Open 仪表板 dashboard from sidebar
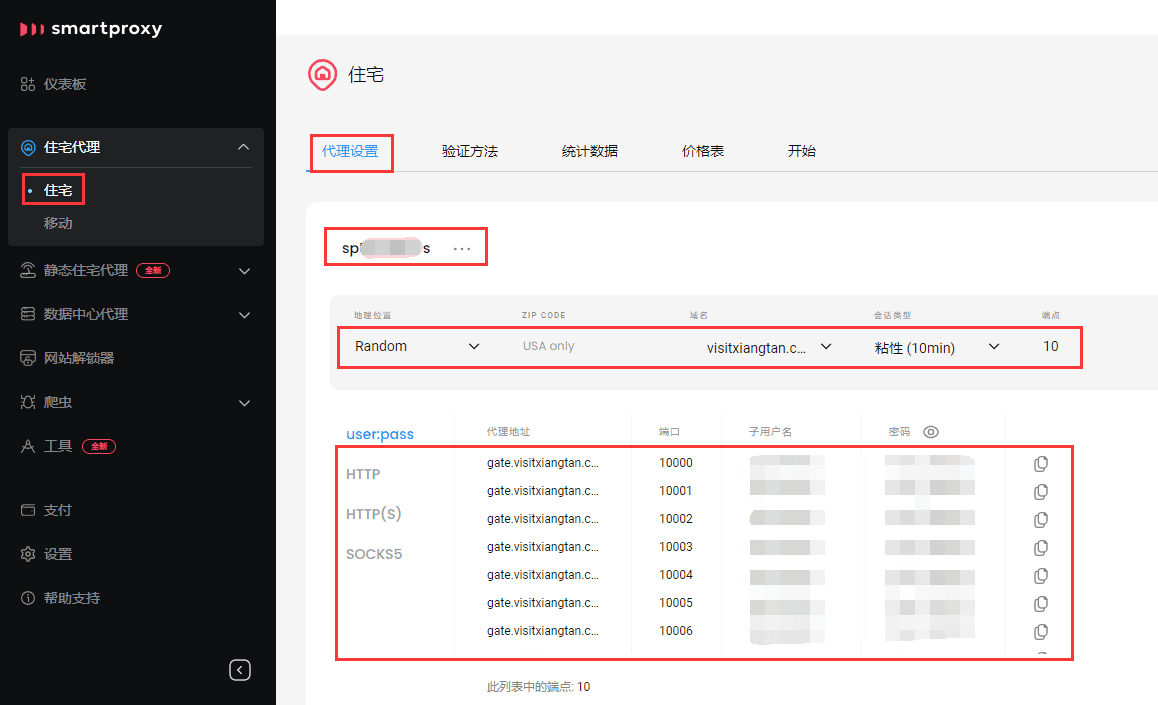The height and width of the screenshot is (705, 1158). pos(65,84)
